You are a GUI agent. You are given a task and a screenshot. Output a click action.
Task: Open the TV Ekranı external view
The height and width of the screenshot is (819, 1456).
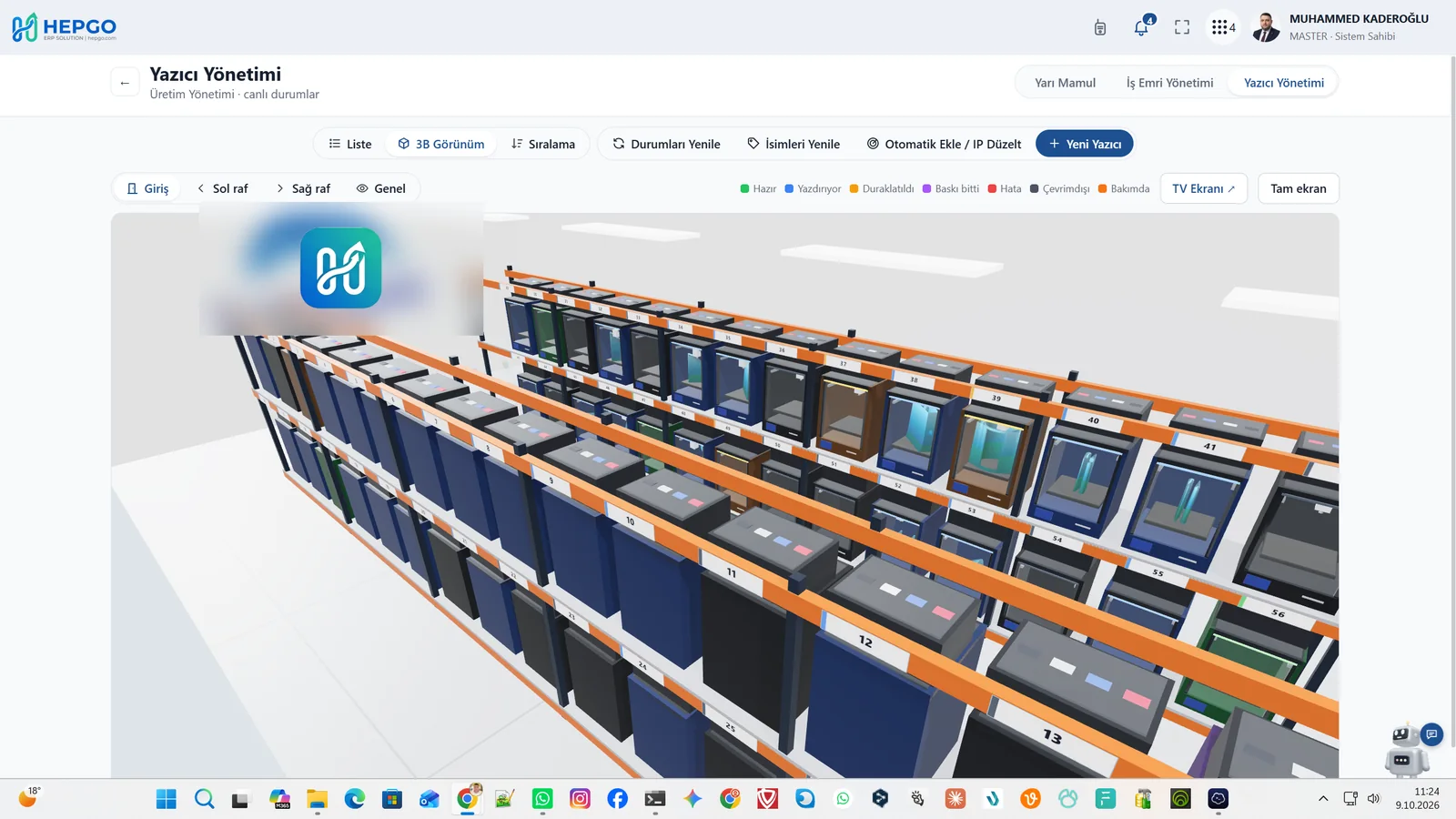(1203, 188)
